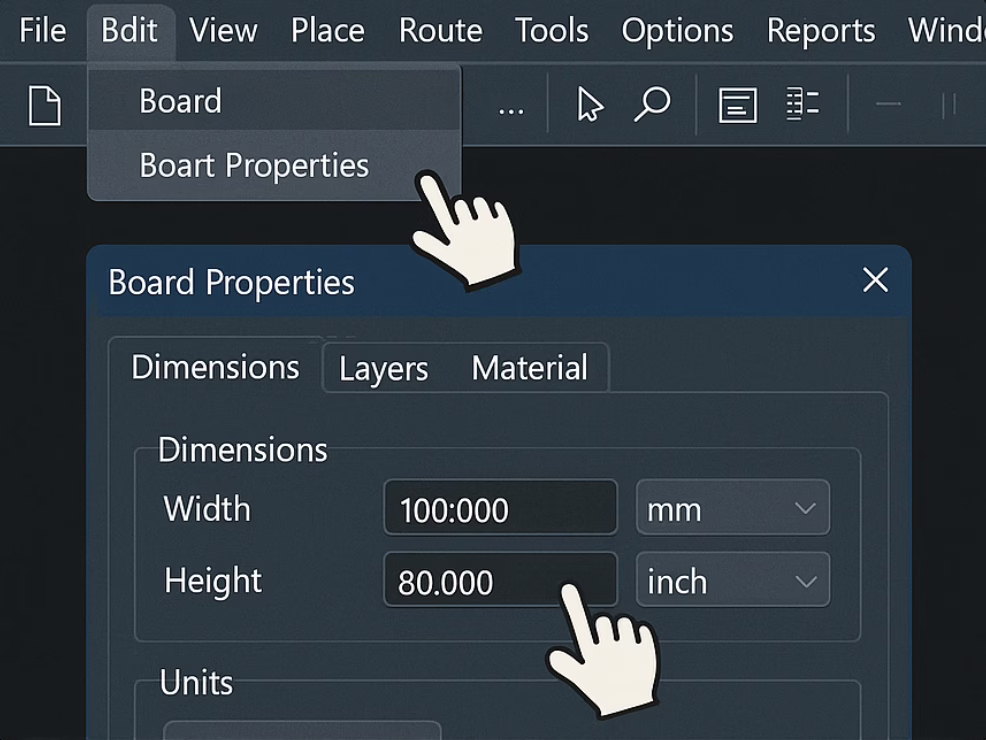986x740 pixels.
Task: Click the align list toolbar icon
Action: (802, 104)
